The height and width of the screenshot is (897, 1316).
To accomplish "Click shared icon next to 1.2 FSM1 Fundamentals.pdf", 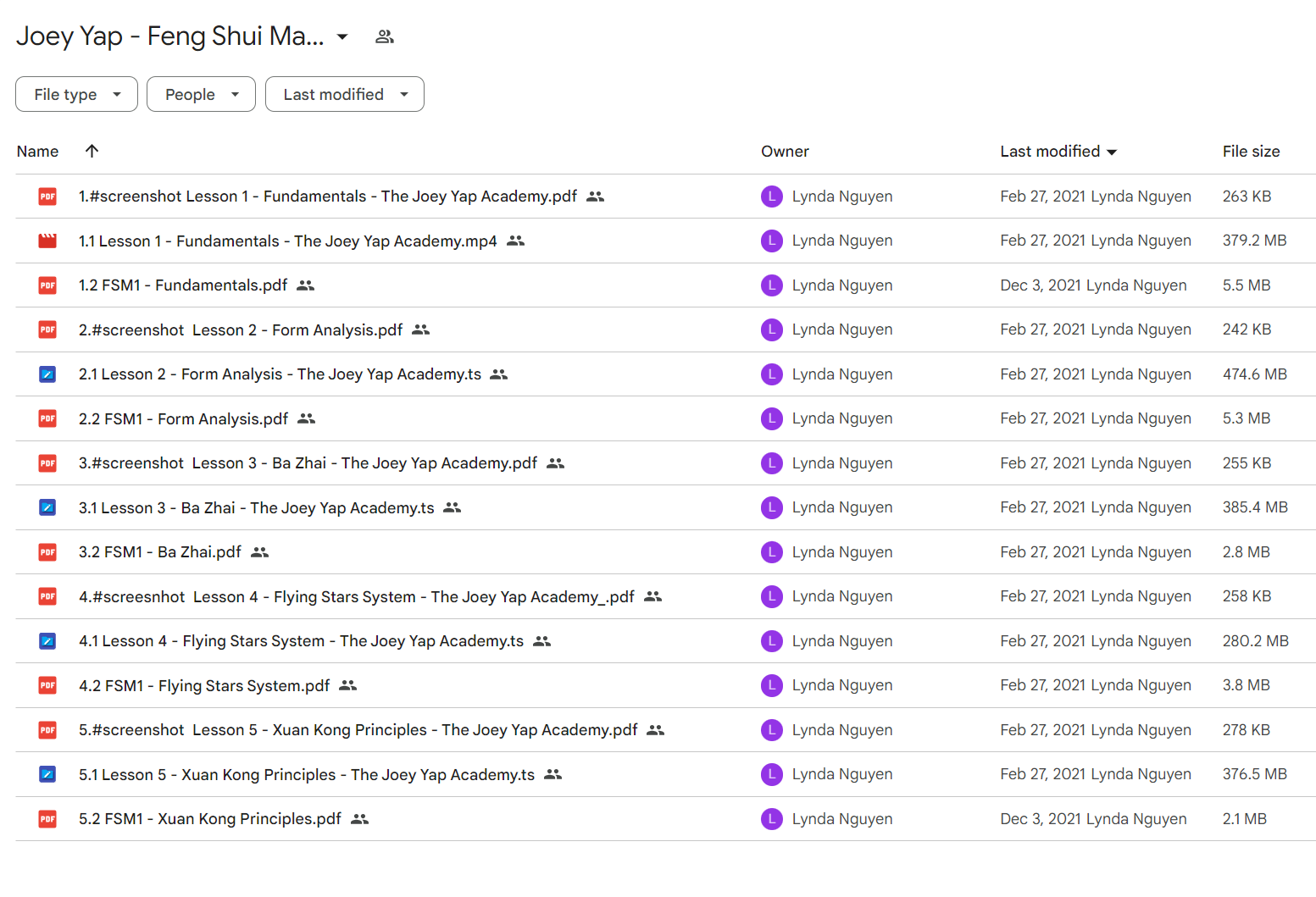I will click(x=306, y=285).
